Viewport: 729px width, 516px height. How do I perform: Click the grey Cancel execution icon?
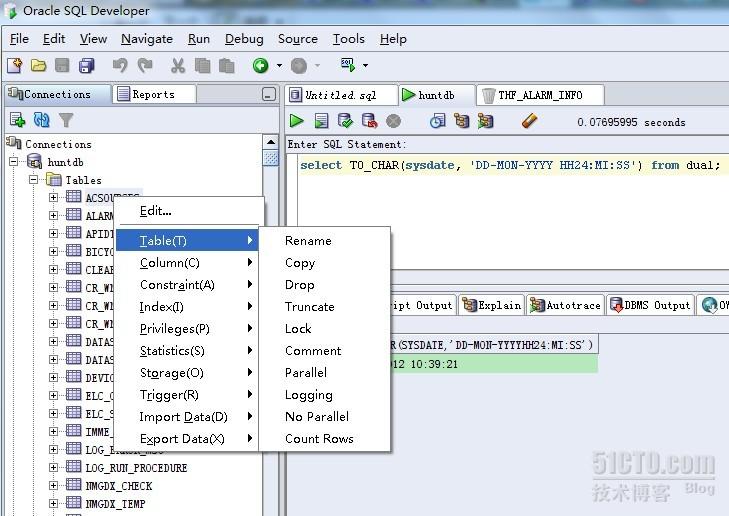(x=393, y=121)
